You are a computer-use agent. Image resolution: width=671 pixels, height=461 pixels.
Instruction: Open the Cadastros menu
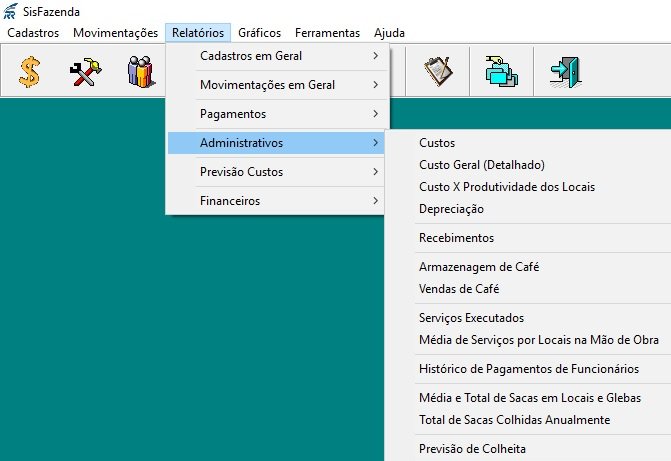tap(33, 33)
